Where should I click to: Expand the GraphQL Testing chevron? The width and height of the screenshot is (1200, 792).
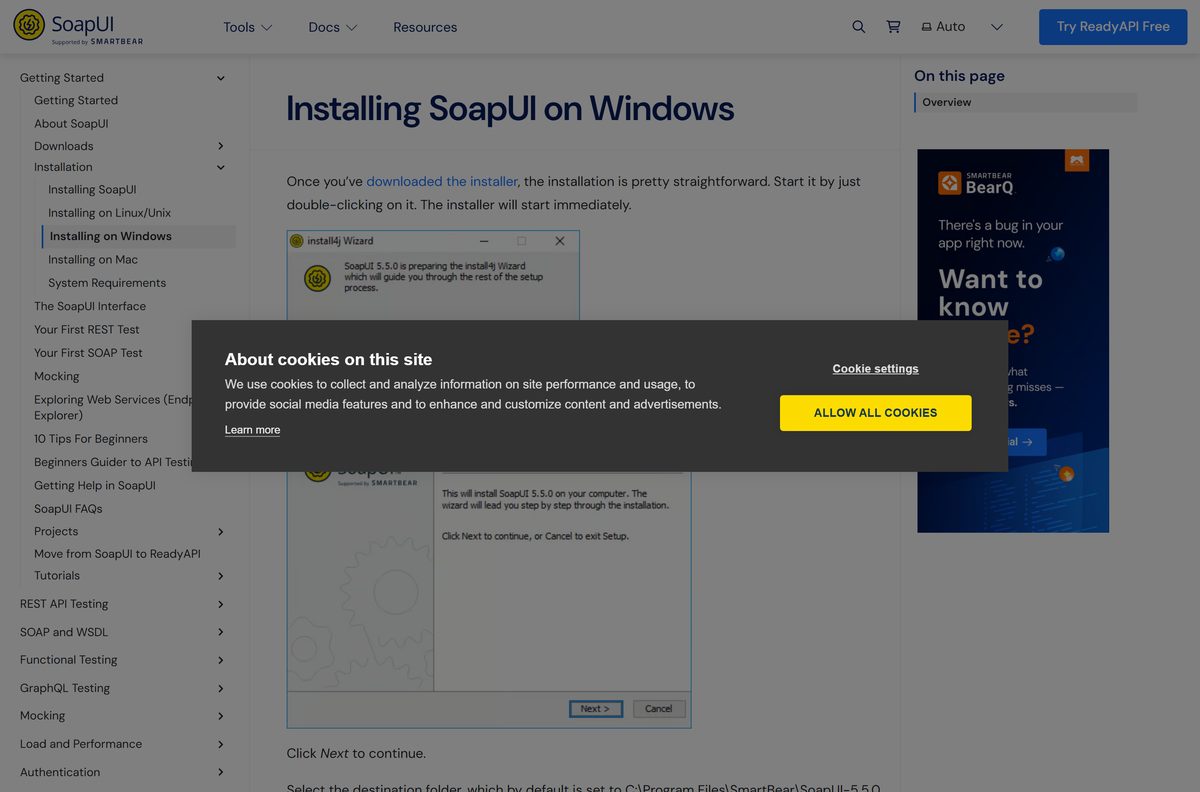[221, 688]
